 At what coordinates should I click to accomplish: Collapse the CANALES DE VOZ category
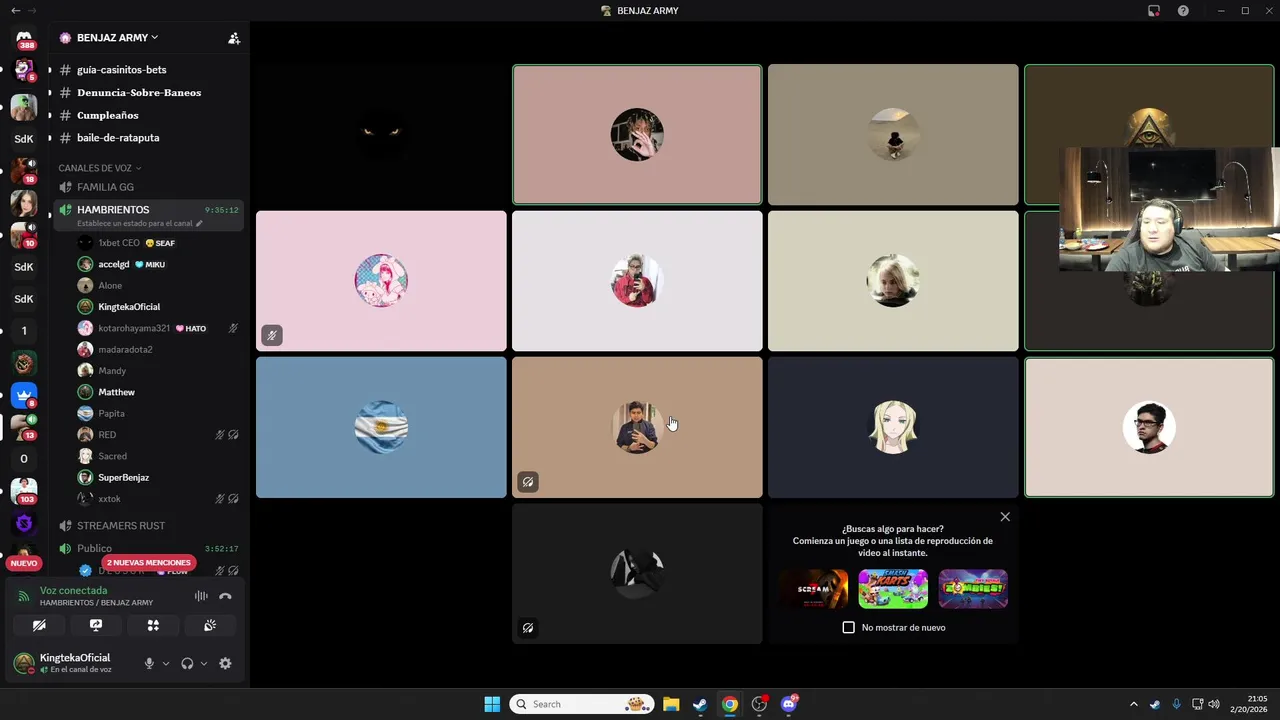tap(100, 168)
